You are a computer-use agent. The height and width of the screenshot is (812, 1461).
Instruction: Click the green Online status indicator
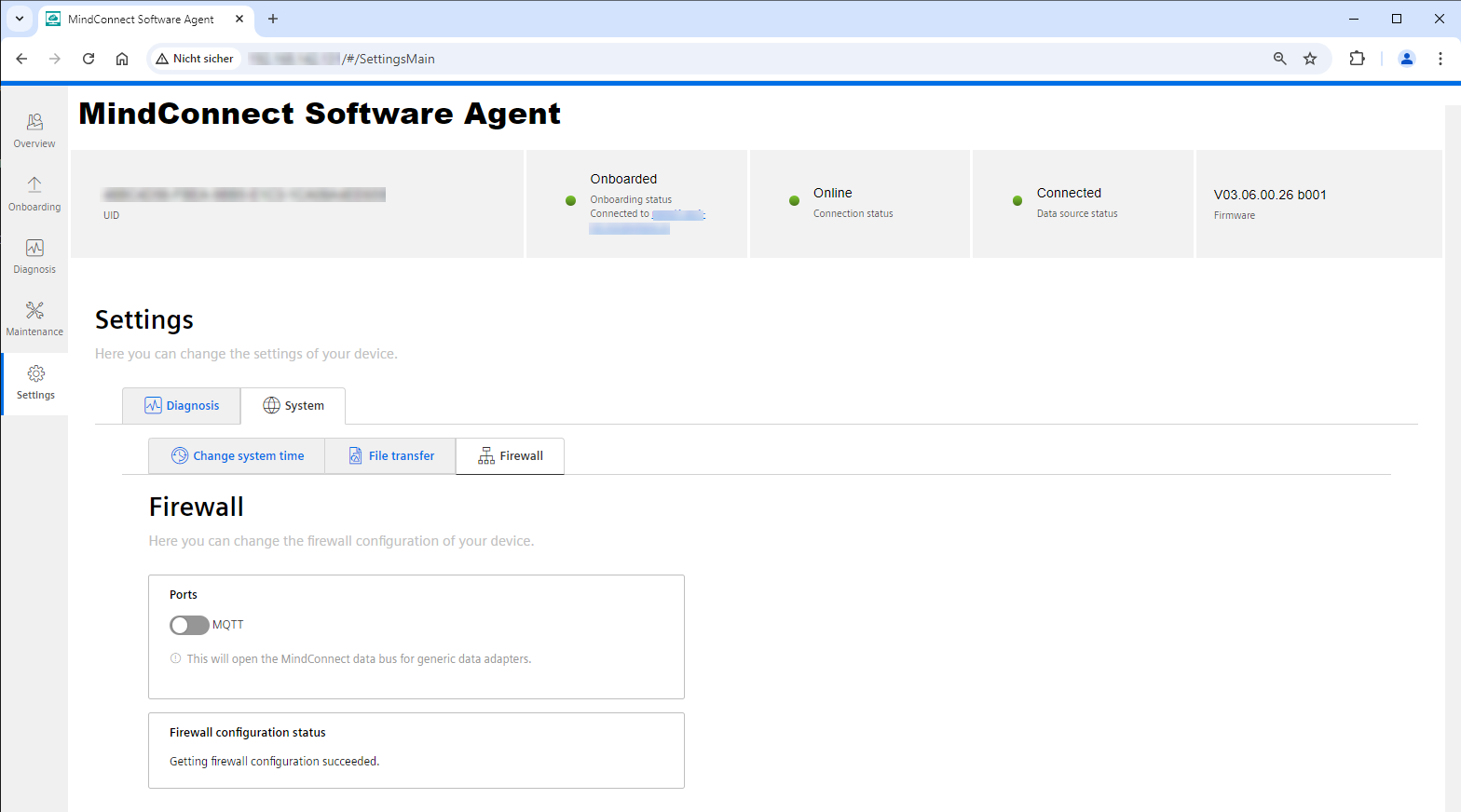pos(794,200)
